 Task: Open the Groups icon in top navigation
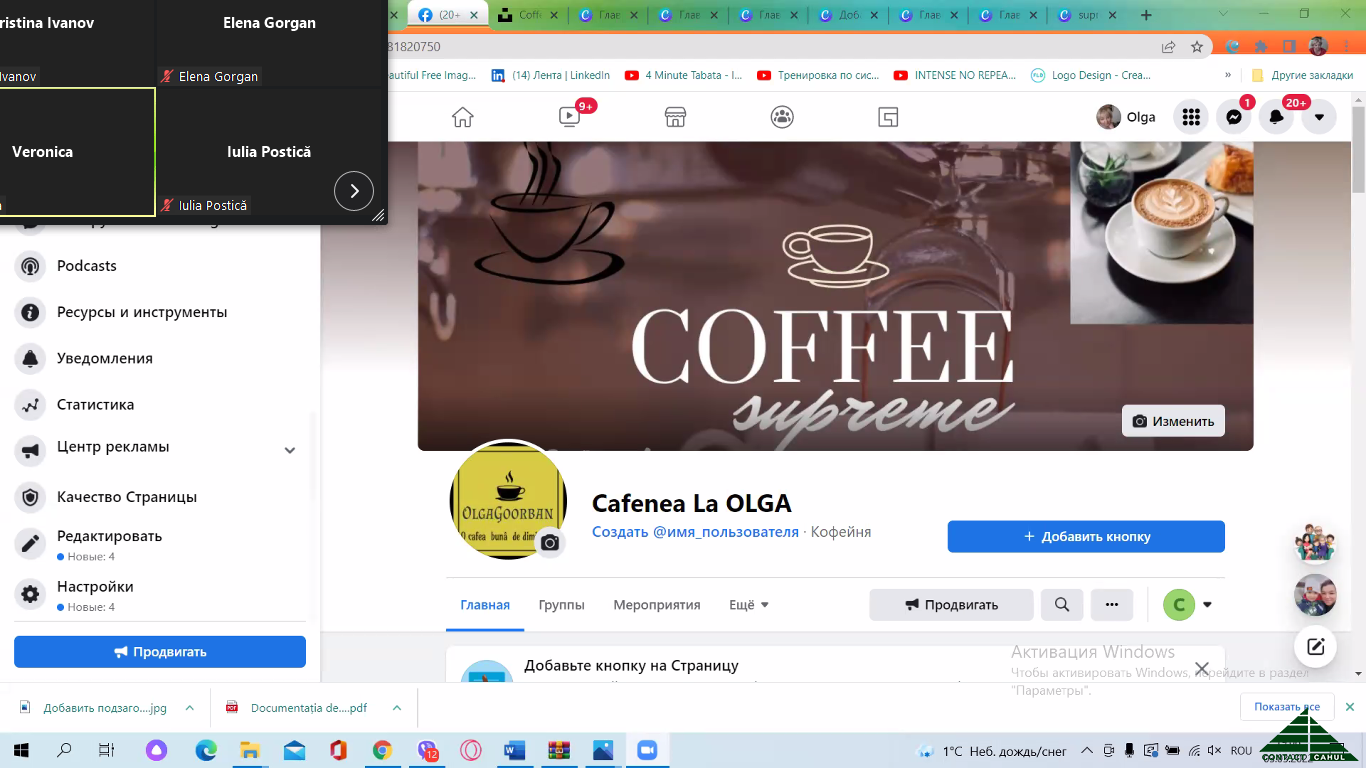(782, 117)
